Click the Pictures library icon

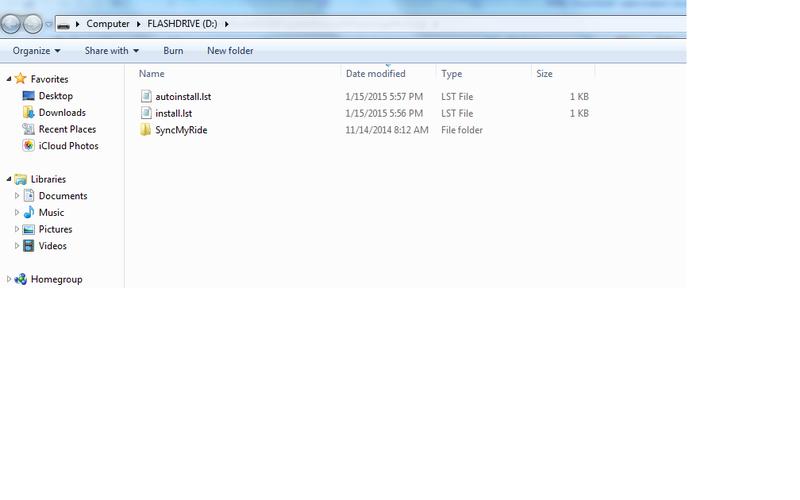[29, 229]
